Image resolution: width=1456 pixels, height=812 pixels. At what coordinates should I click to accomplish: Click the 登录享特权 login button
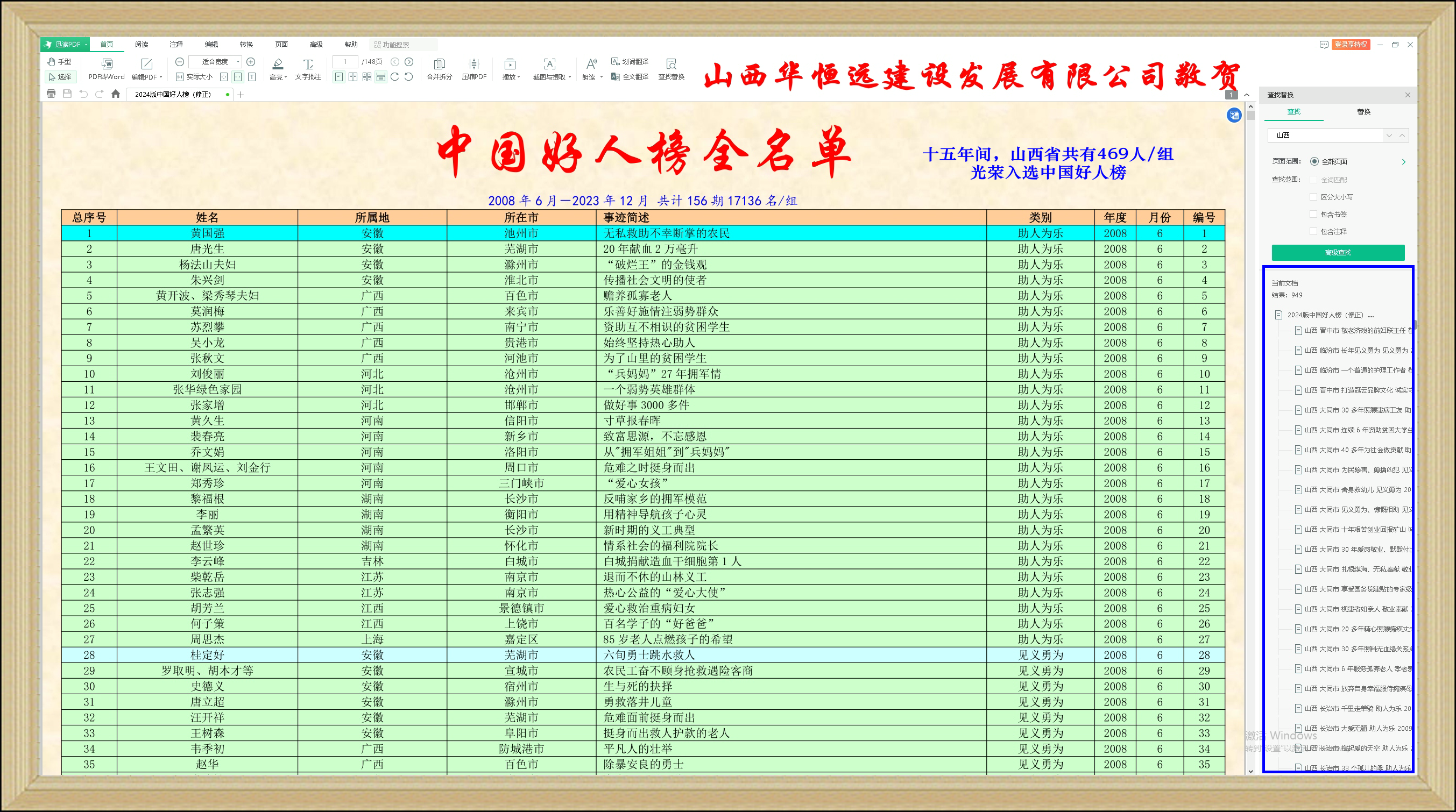pos(1351,44)
